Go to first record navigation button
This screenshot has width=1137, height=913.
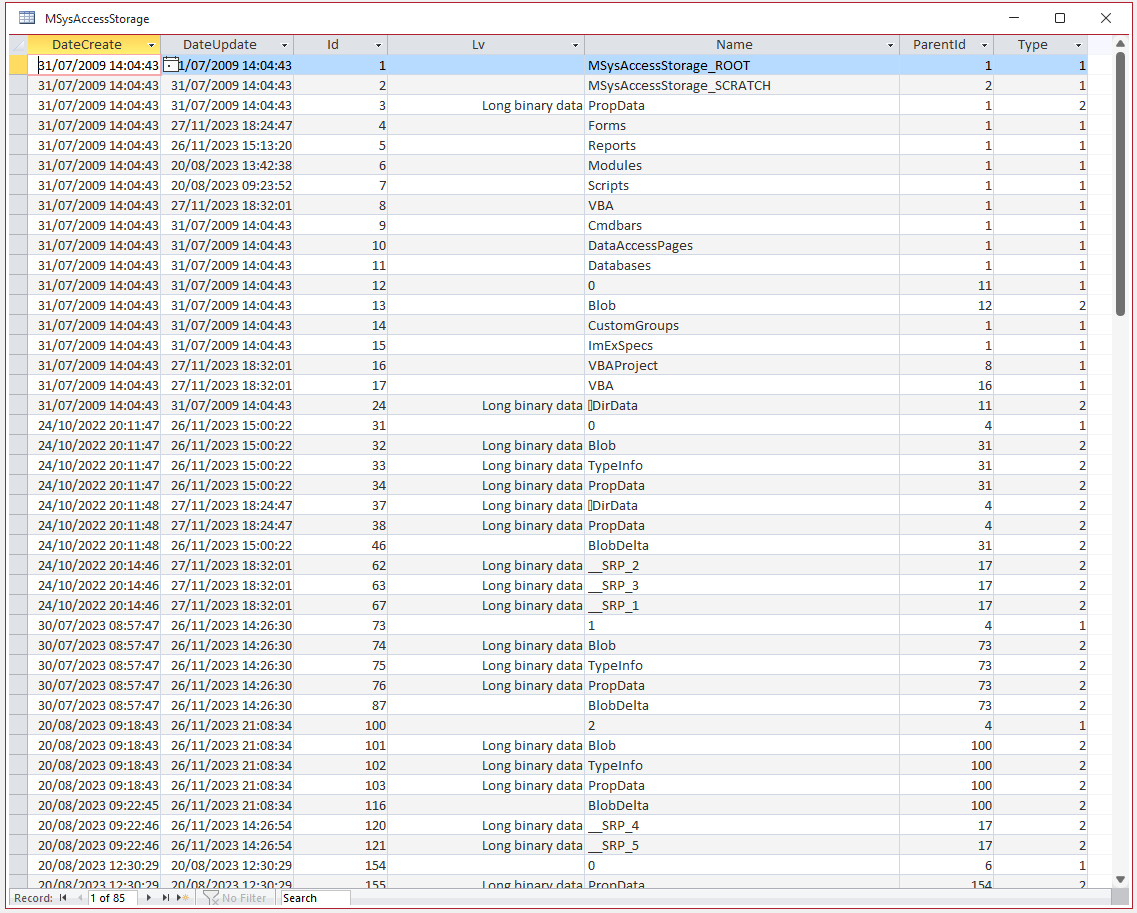click(x=63, y=898)
